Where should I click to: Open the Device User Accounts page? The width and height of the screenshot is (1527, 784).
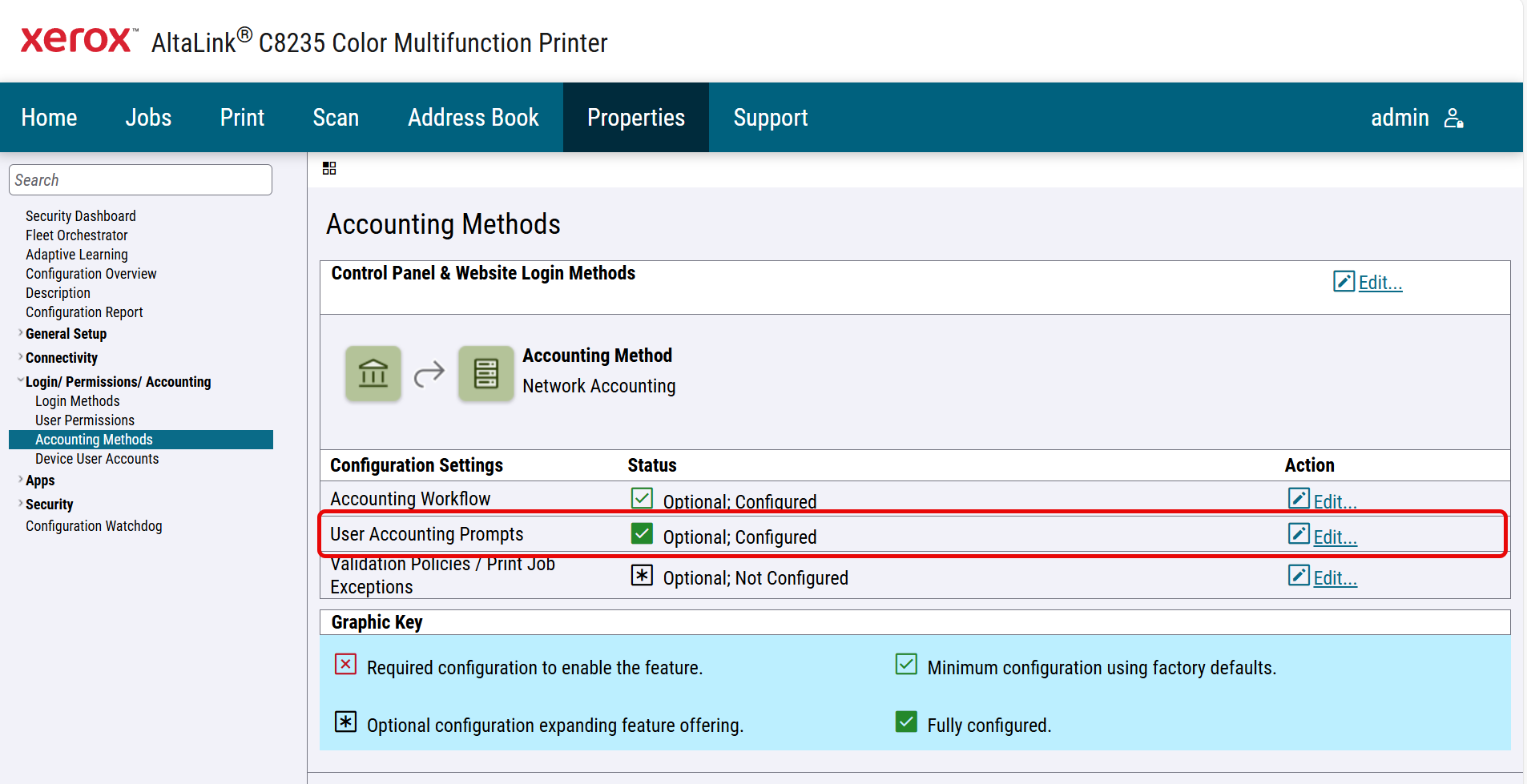[97, 459]
